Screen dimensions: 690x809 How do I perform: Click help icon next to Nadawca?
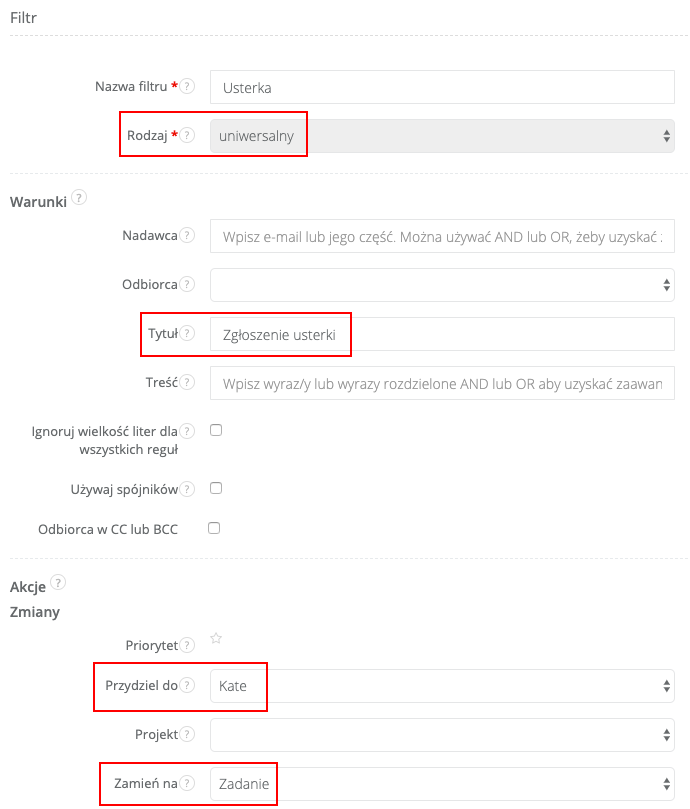(188, 236)
